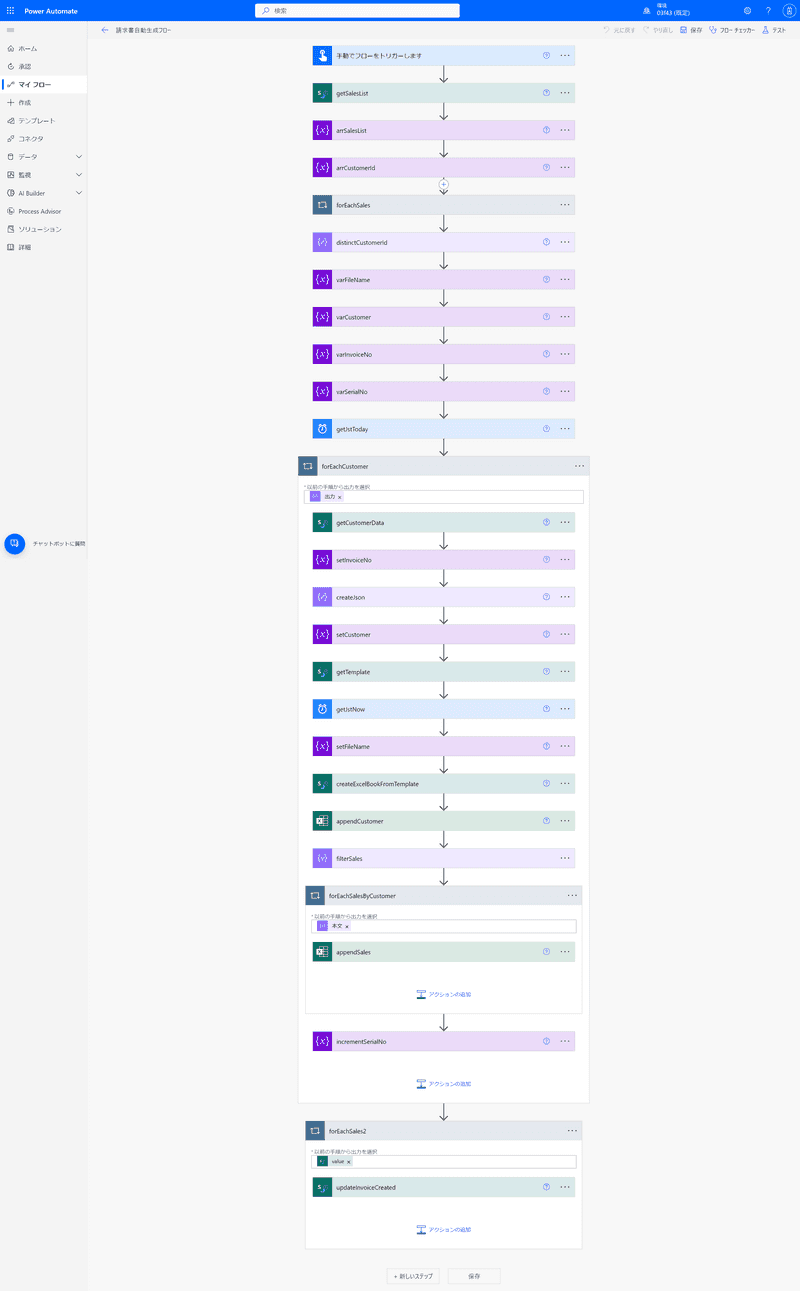Click the getSalesList SharePoint icon
Image resolution: width=800 pixels, height=1291 pixels.
[322, 93]
